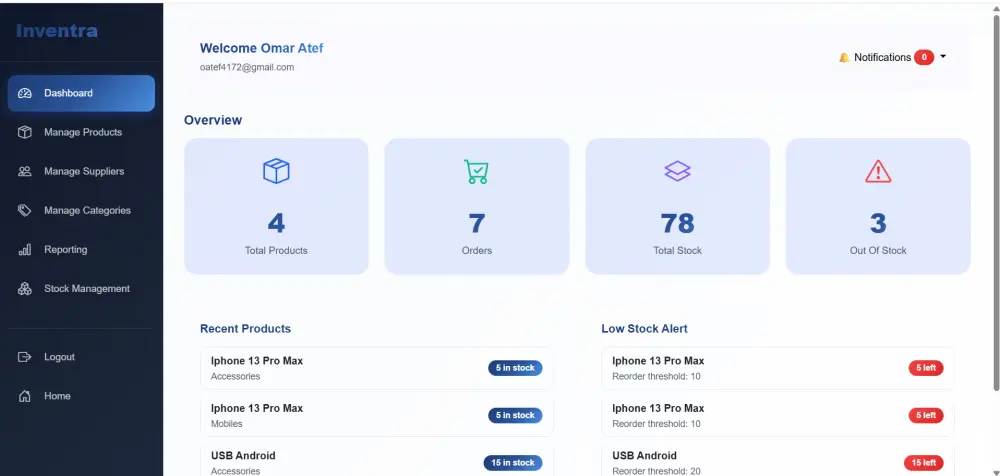Click the 15 left red badge
The image size is (1000, 476).
click(x=923, y=463)
